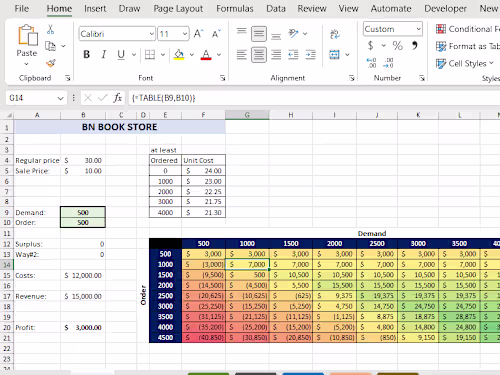Switch to the Formulas ribbon tab

(235, 9)
